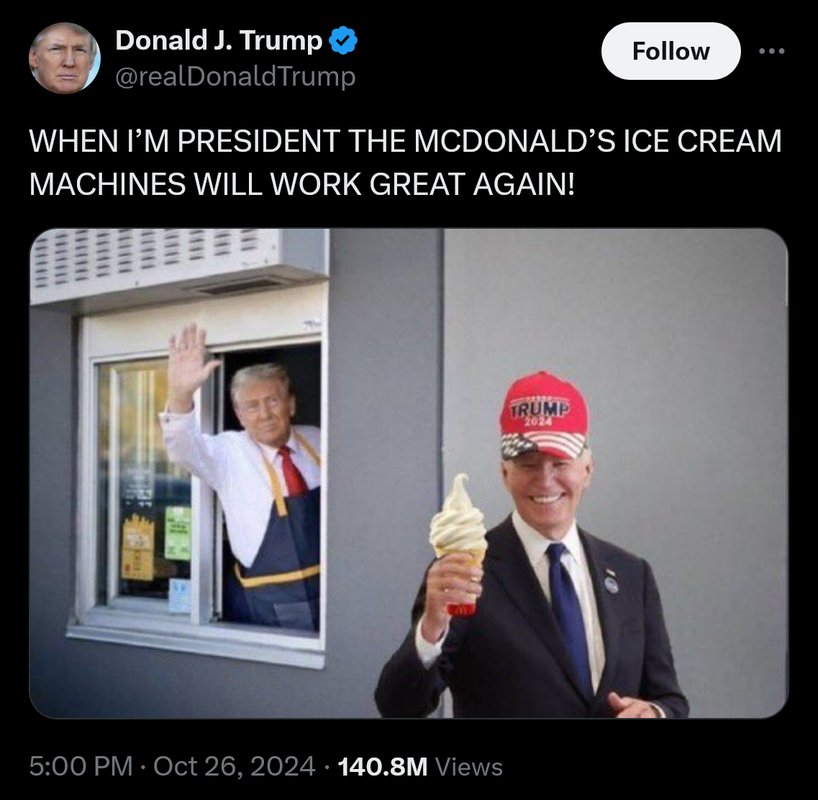Open the Donald J. Trump display name

(x=219, y=41)
